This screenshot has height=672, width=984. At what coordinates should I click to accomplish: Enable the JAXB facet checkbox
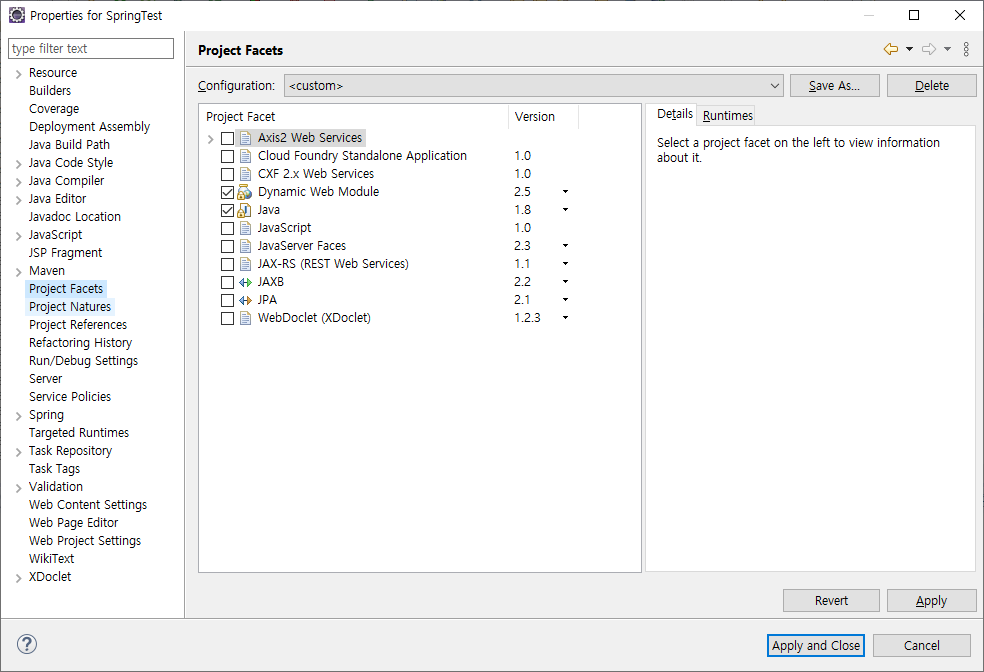(227, 282)
